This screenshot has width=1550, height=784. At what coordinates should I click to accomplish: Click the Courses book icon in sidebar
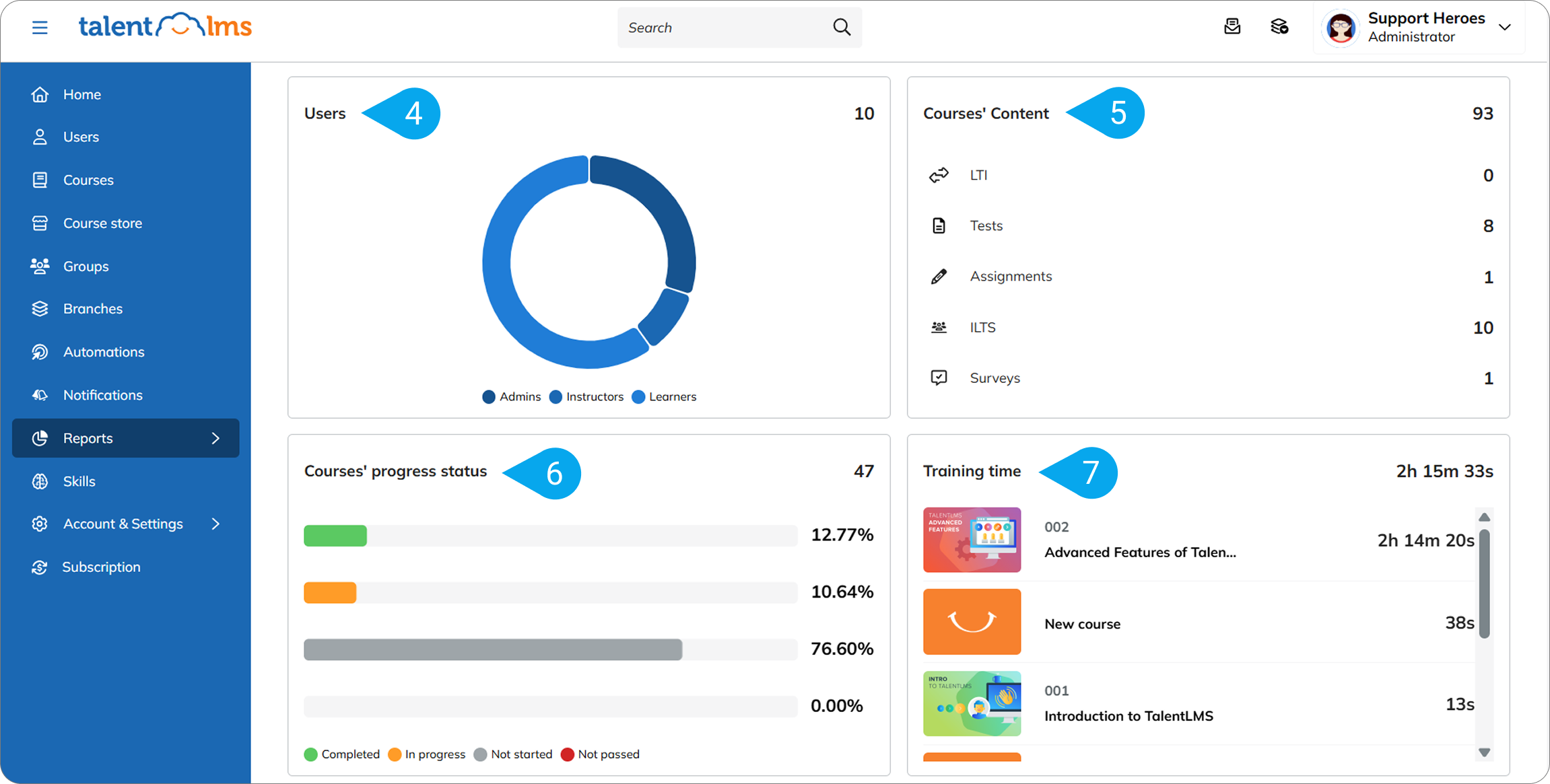[40, 180]
